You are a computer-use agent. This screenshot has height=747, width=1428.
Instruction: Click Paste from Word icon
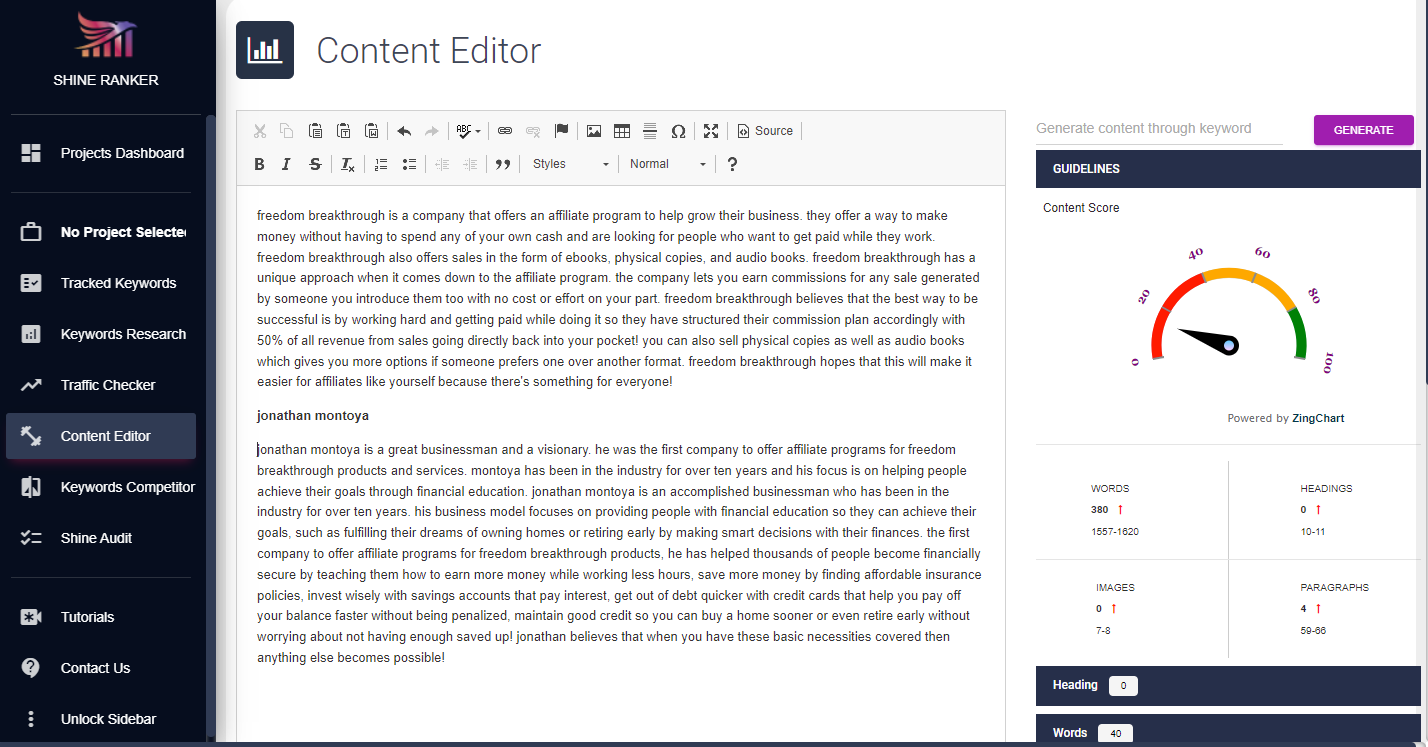click(x=371, y=131)
